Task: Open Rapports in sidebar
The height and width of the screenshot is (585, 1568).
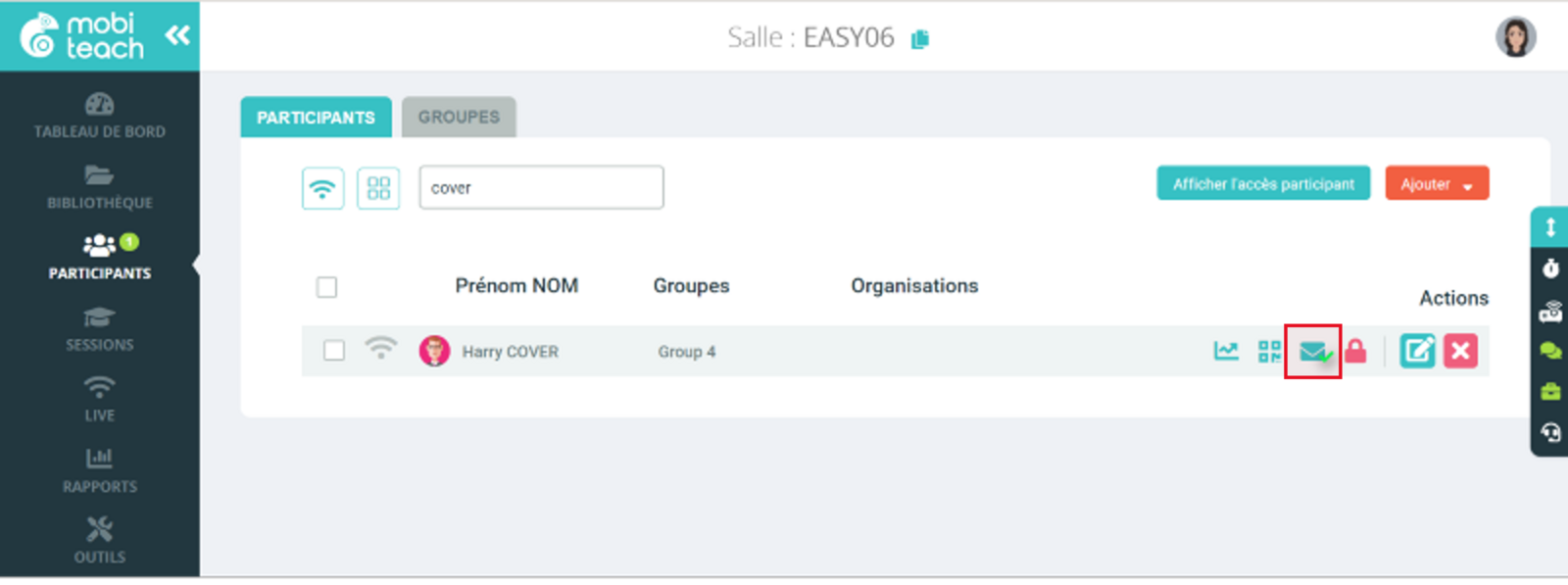Action: pos(99,471)
